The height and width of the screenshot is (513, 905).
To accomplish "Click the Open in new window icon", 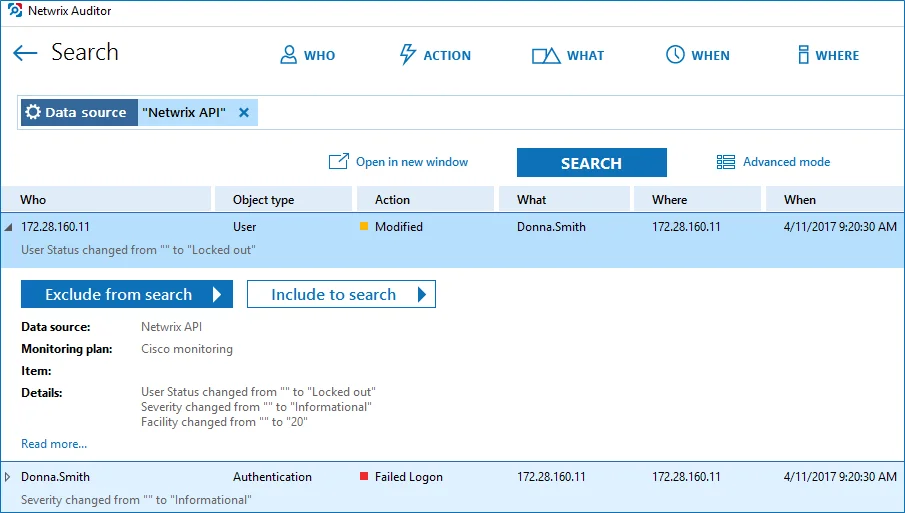I will (338, 162).
